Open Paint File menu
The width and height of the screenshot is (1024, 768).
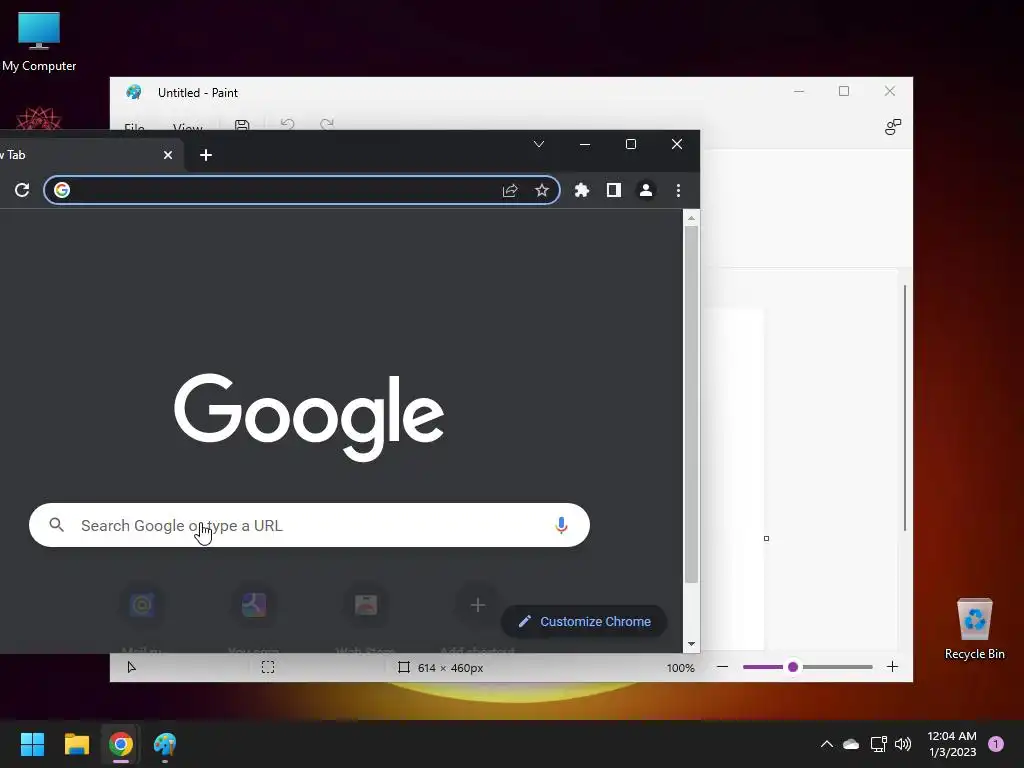coord(135,126)
